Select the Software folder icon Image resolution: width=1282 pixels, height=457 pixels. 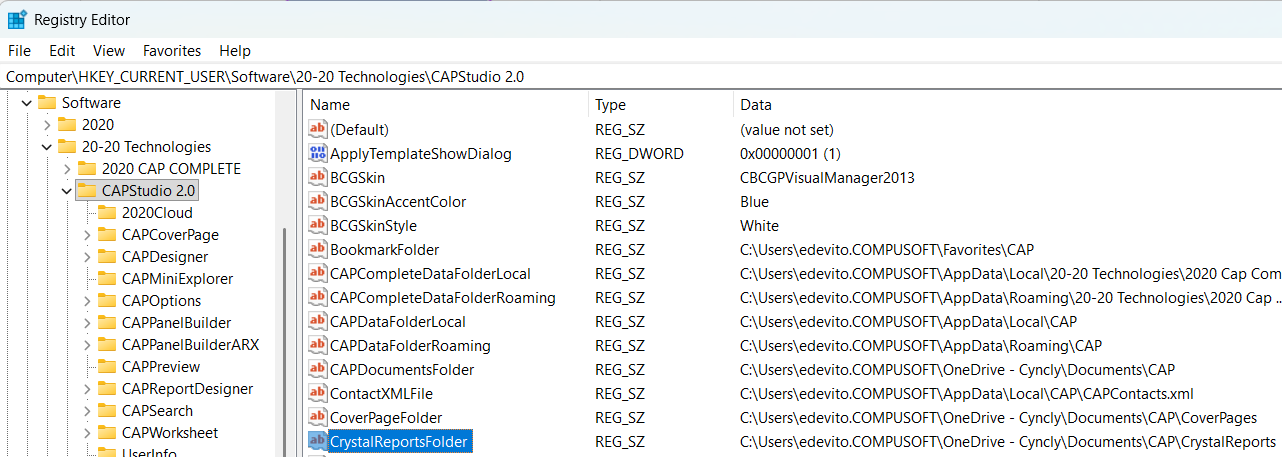[x=47, y=102]
